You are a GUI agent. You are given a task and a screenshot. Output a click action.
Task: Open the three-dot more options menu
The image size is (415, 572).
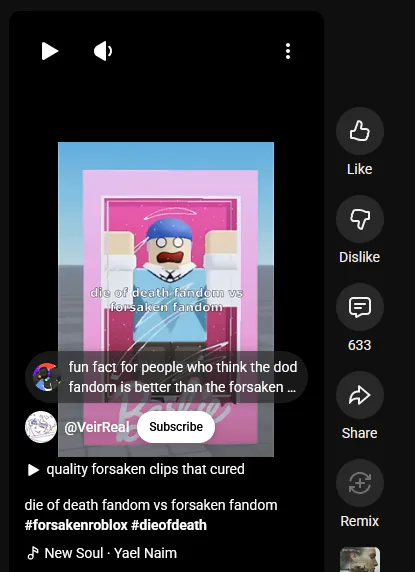tap(288, 51)
